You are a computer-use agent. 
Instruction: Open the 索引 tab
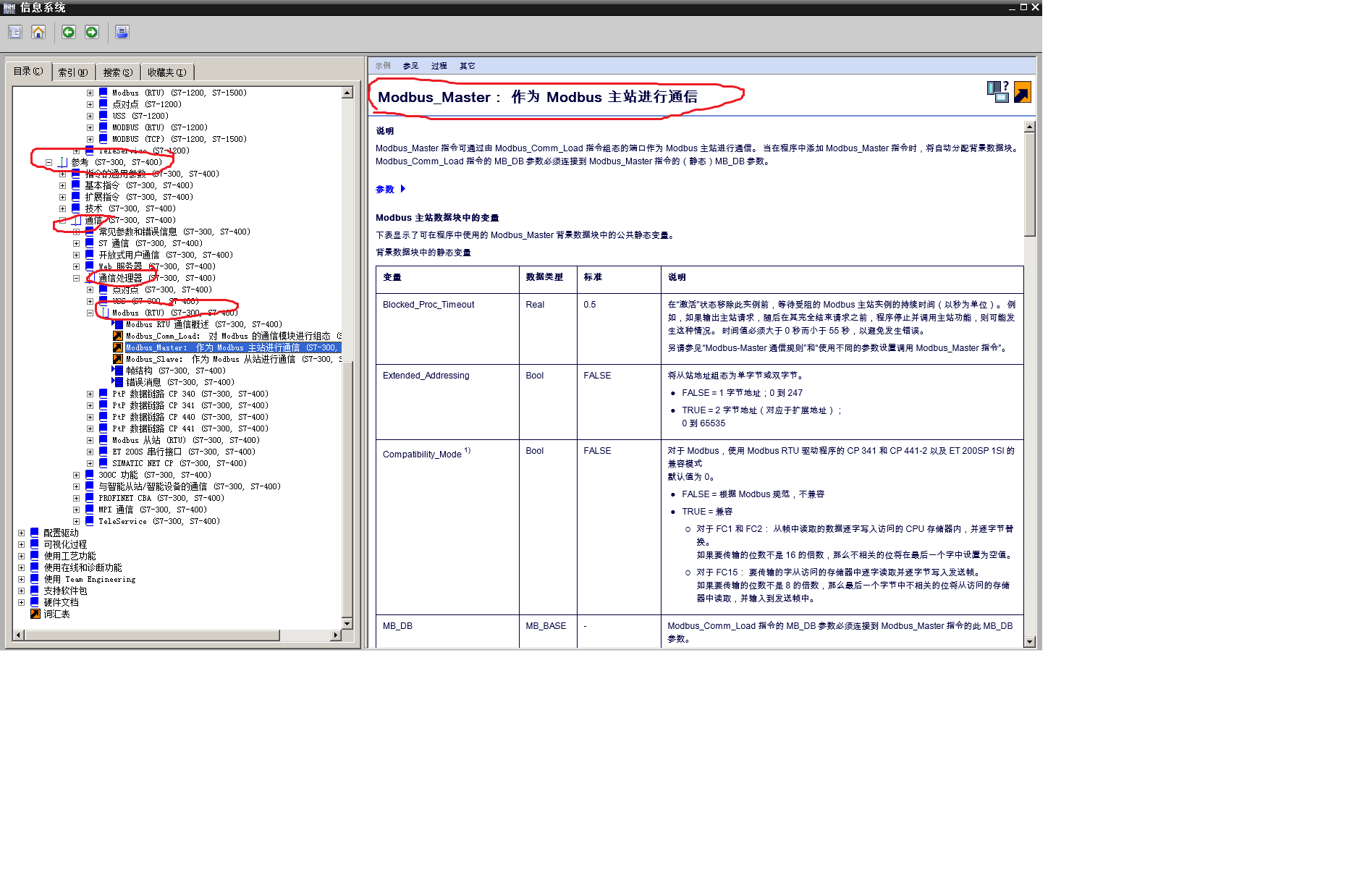[x=73, y=72]
